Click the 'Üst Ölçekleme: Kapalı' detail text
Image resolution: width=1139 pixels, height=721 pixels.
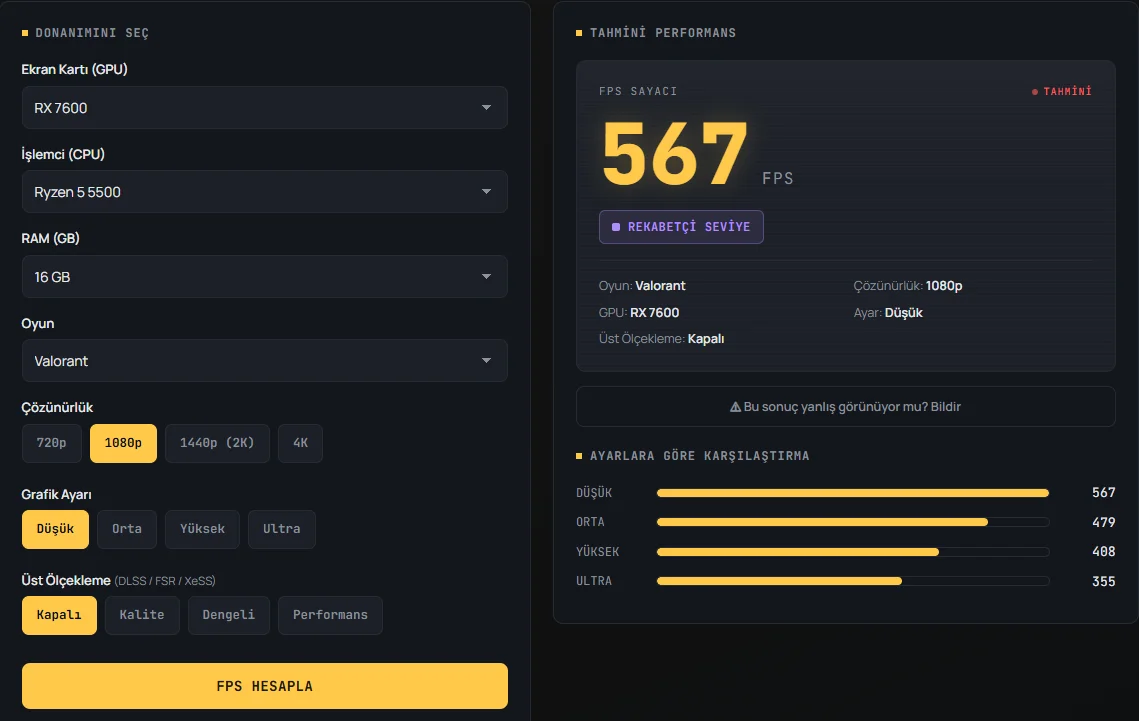[662, 338]
